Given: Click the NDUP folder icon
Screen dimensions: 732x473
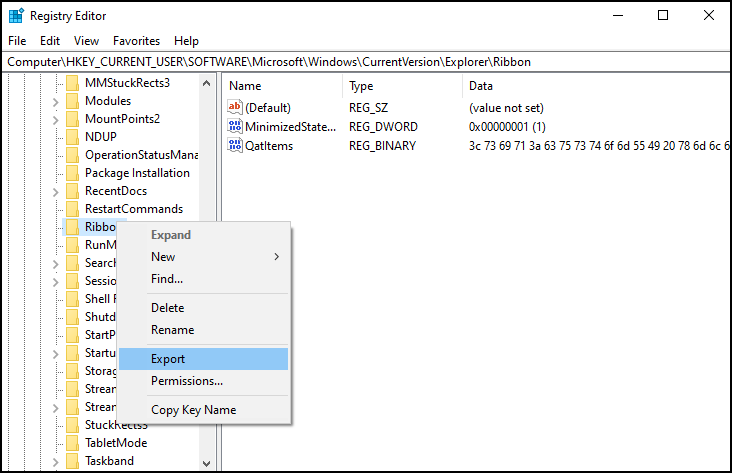Looking at the screenshot, I should pos(72,137).
